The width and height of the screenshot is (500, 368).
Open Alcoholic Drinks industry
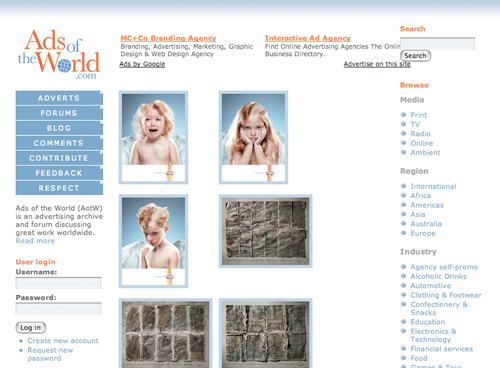[438, 276]
